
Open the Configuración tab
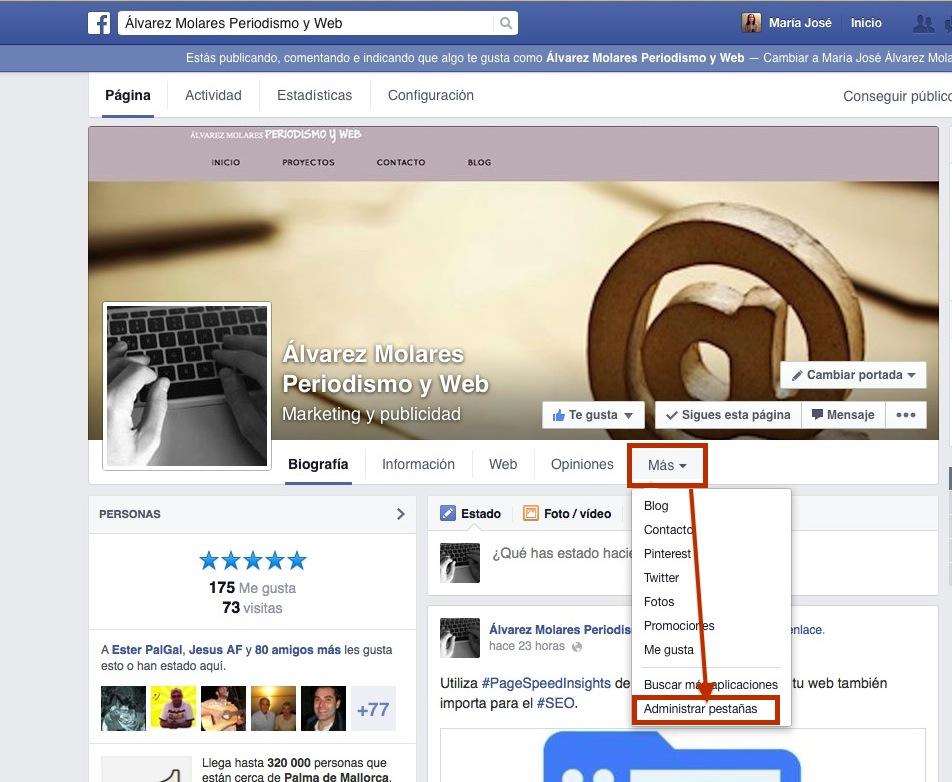430,96
